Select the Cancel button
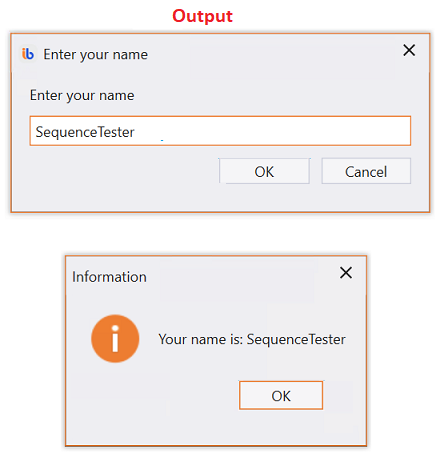Image resolution: width=440 pixels, height=453 pixels. point(366,171)
